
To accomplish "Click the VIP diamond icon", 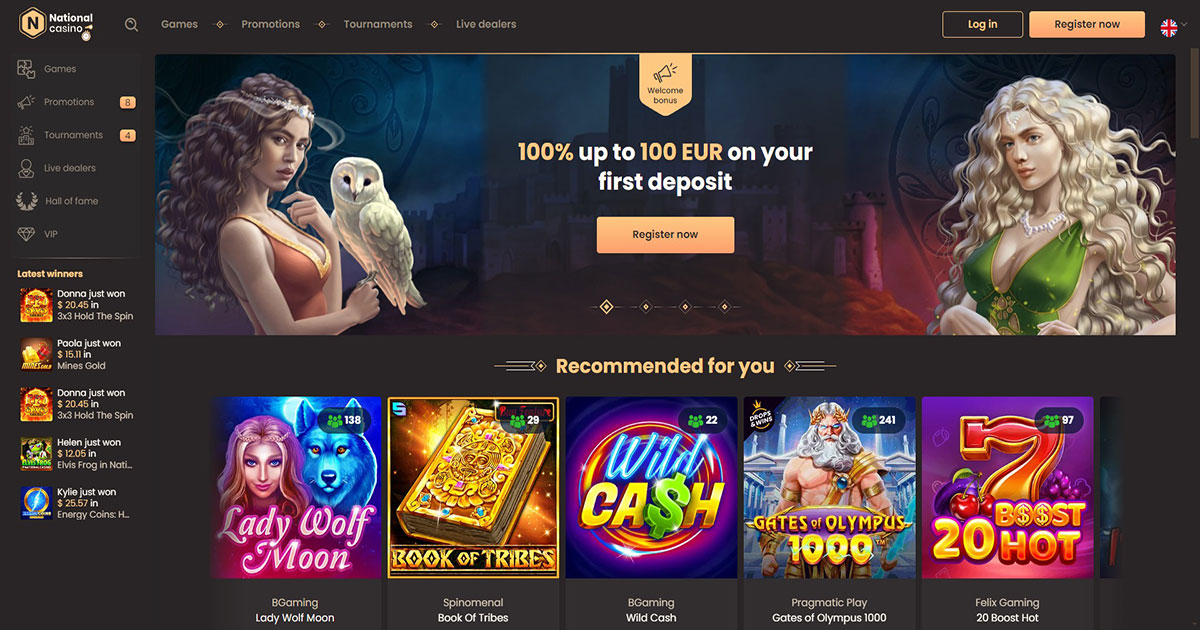I will pyautogui.click(x=27, y=234).
